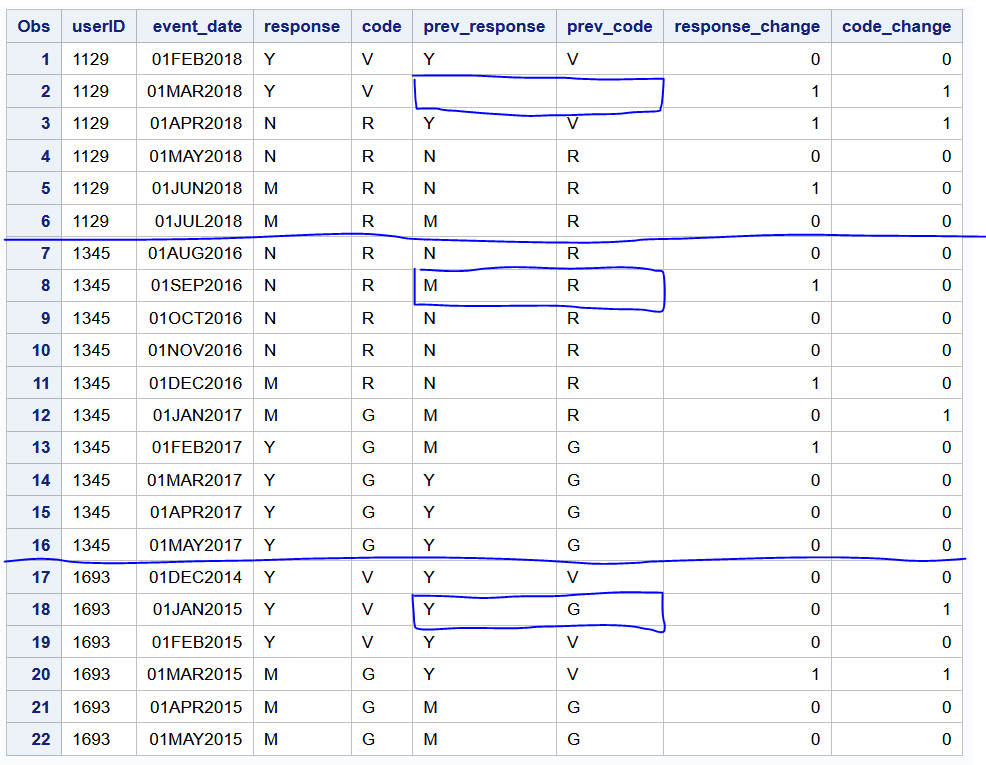Viewport: 986px width, 765px height.
Task: Click the 01AUG2016 date cell
Action: (195, 253)
